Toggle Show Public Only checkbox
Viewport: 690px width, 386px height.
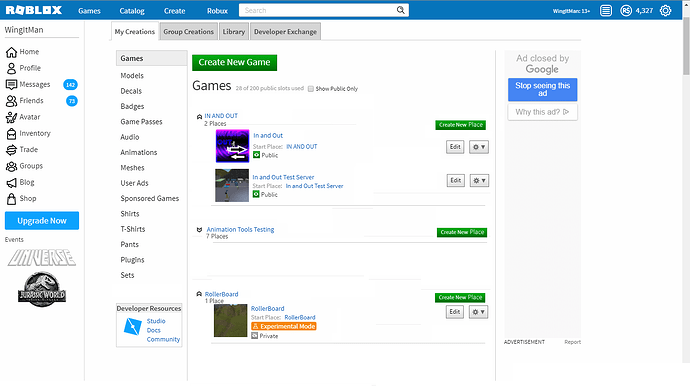coord(311,89)
